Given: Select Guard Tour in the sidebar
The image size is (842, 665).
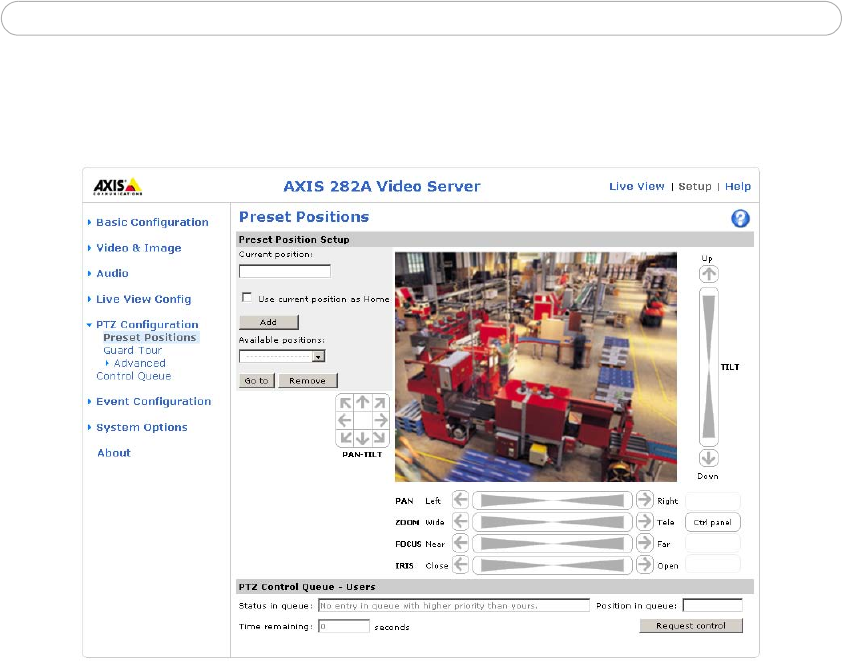Looking at the screenshot, I should tap(132, 350).
